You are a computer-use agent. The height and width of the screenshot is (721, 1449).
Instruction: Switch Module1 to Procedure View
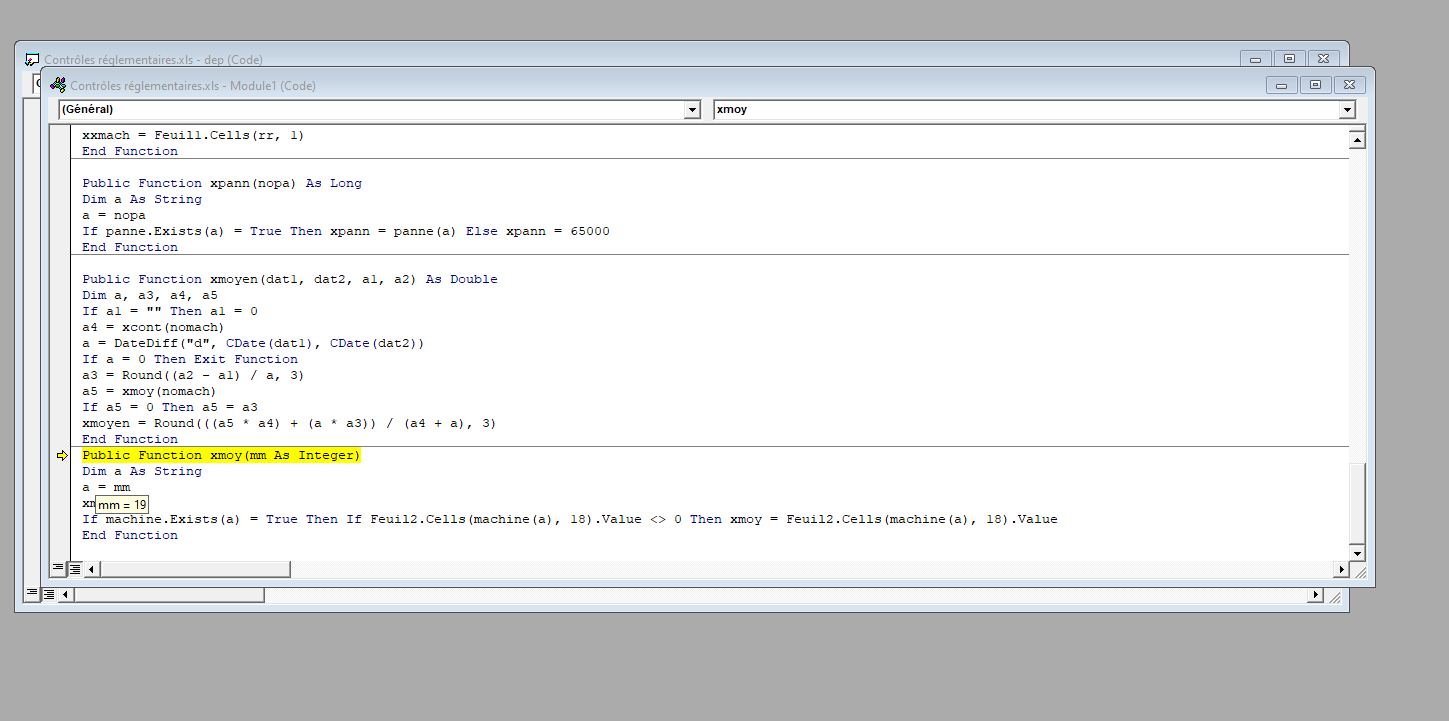tap(58, 568)
